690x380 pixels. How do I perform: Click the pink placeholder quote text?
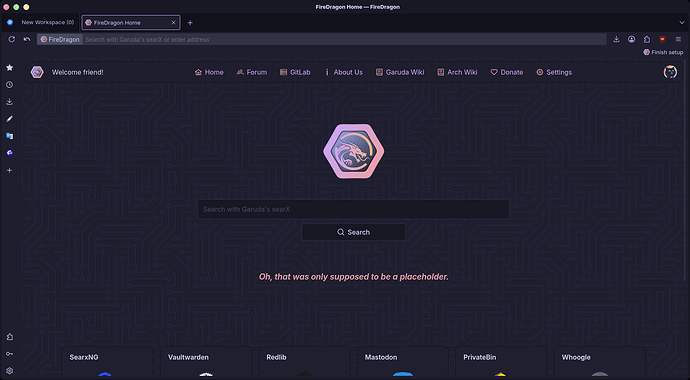(x=353, y=277)
